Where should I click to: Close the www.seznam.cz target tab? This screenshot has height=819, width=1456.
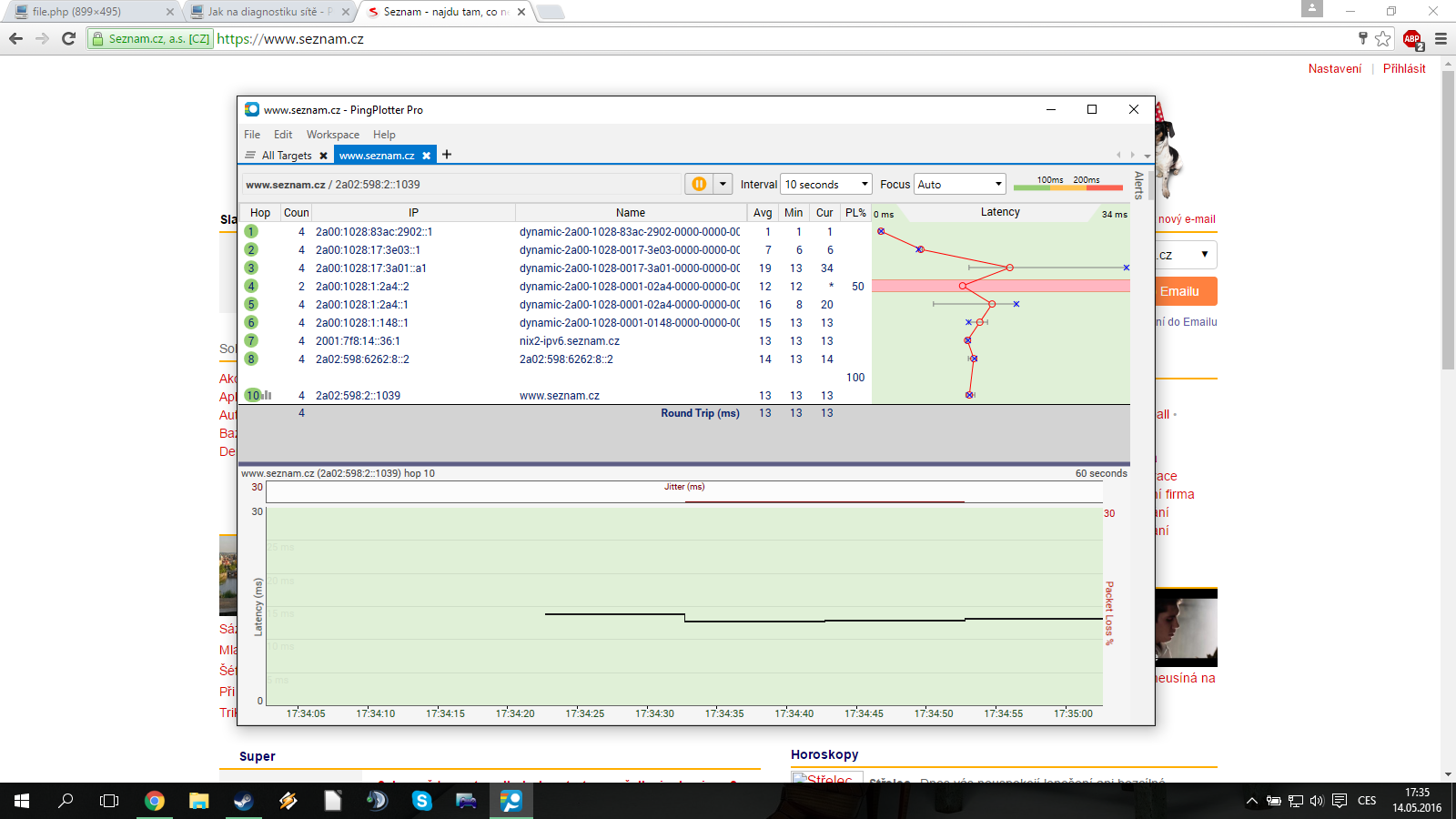pyautogui.click(x=426, y=156)
